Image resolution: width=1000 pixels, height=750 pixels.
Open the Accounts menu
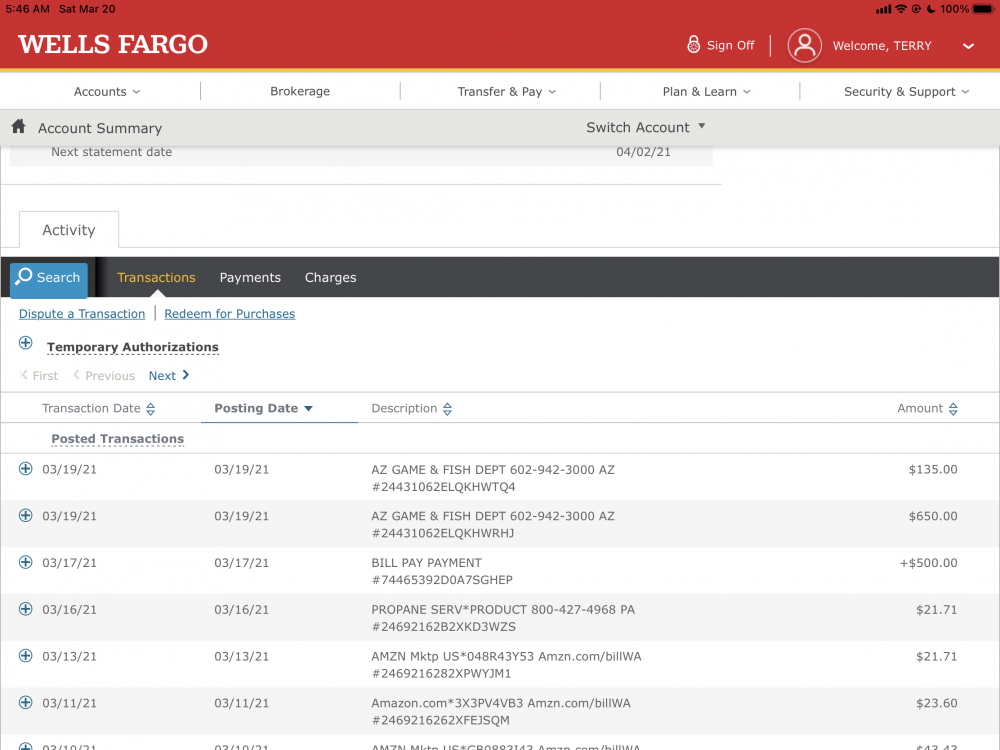(107, 91)
